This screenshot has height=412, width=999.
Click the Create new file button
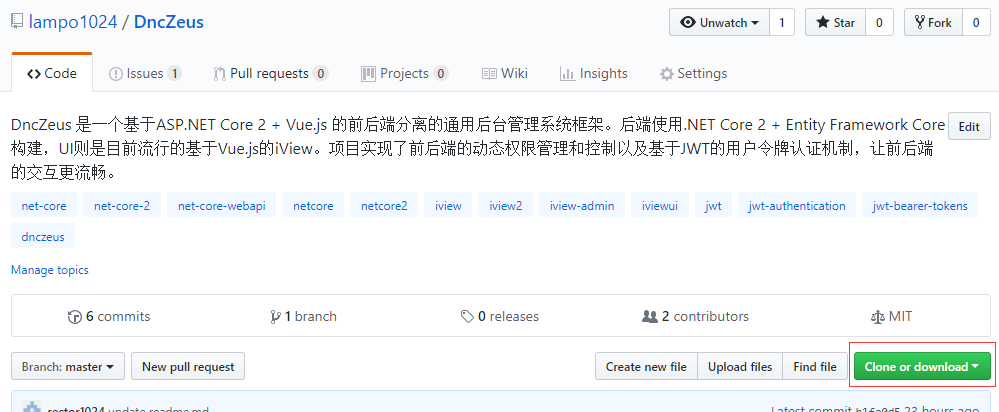click(x=646, y=367)
